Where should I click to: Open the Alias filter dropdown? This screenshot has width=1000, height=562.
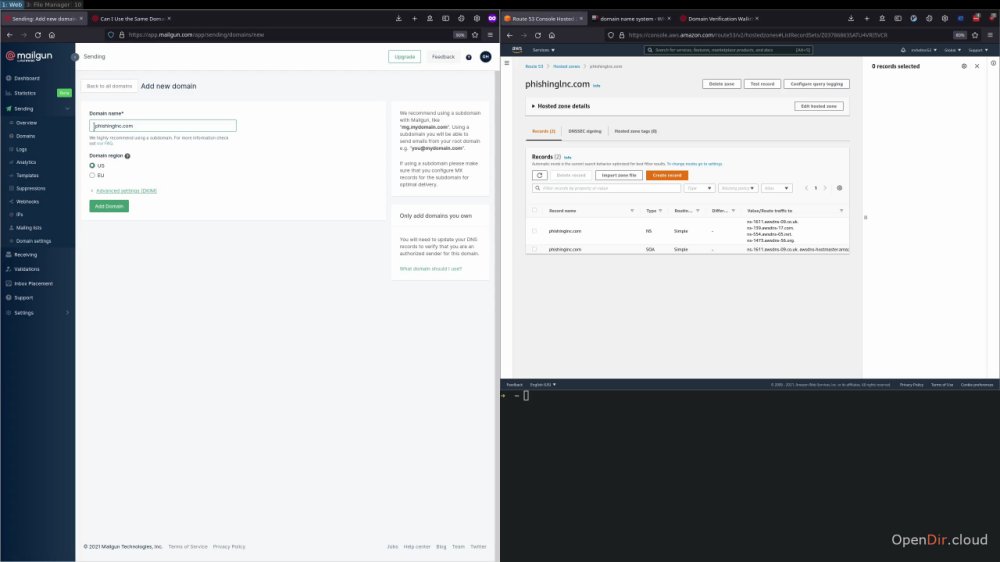[776, 188]
